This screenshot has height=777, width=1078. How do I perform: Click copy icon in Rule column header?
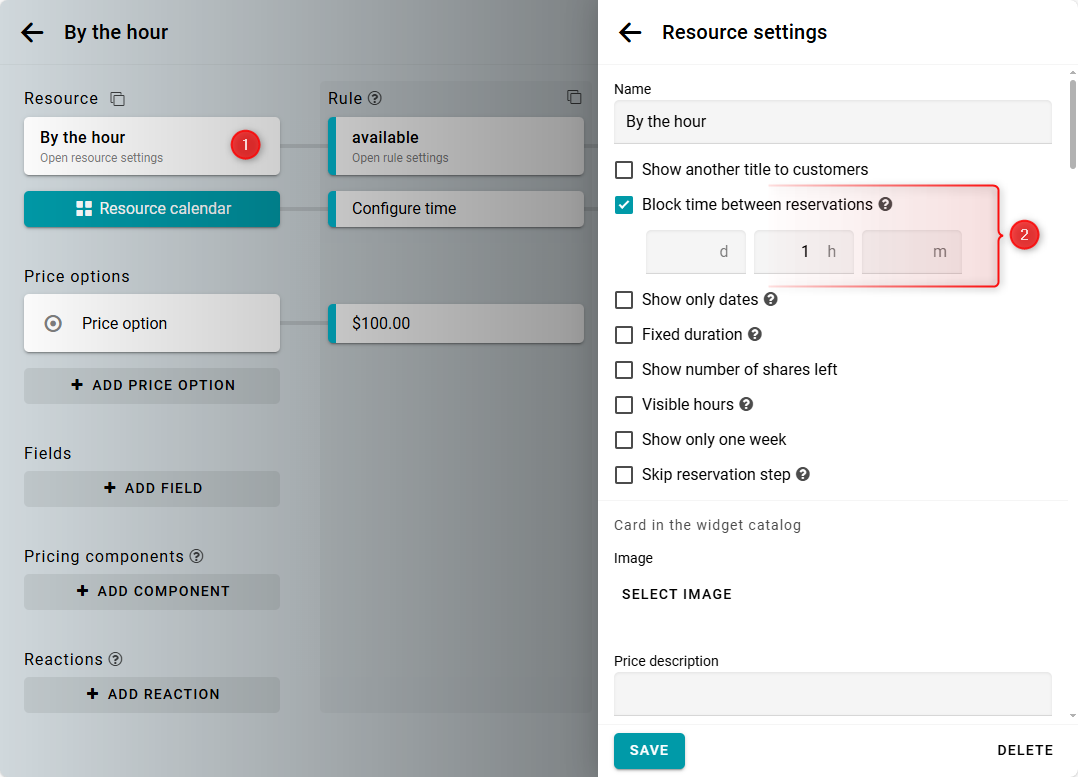pos(574,97)
